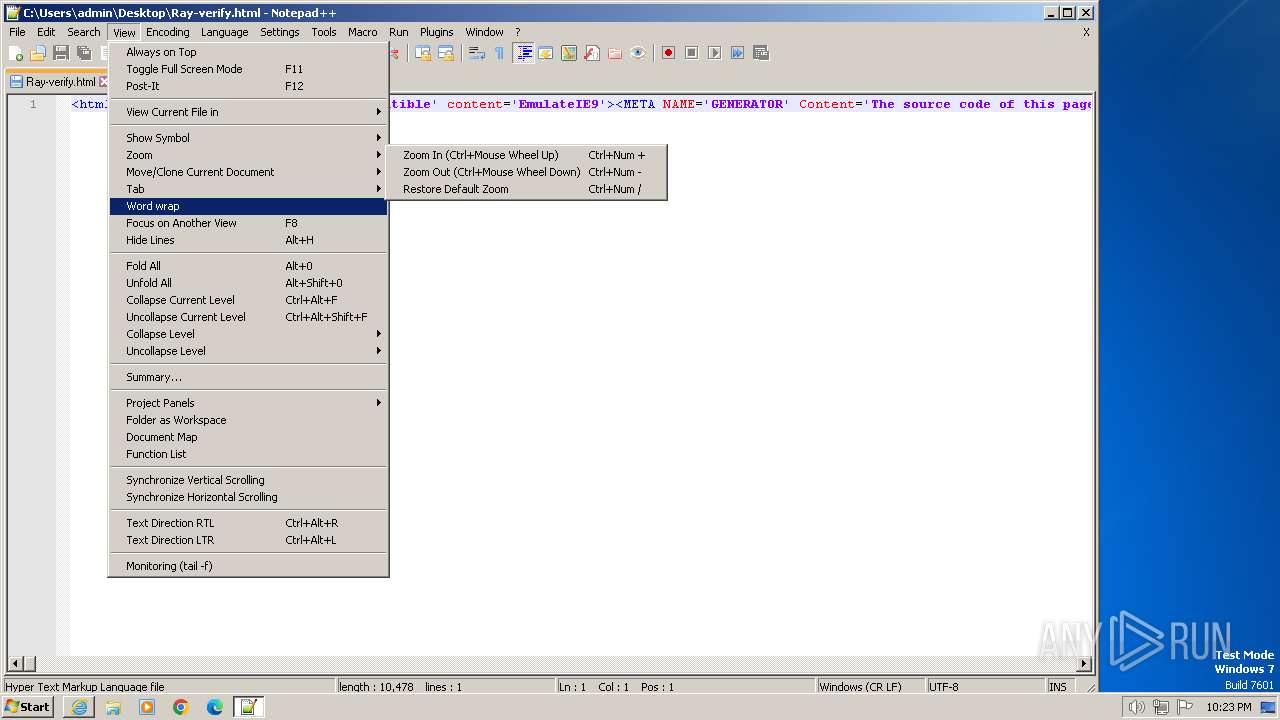
Task: Toggle the Monitoring eye toolbar icon
Action: click(x=638, y=53)
